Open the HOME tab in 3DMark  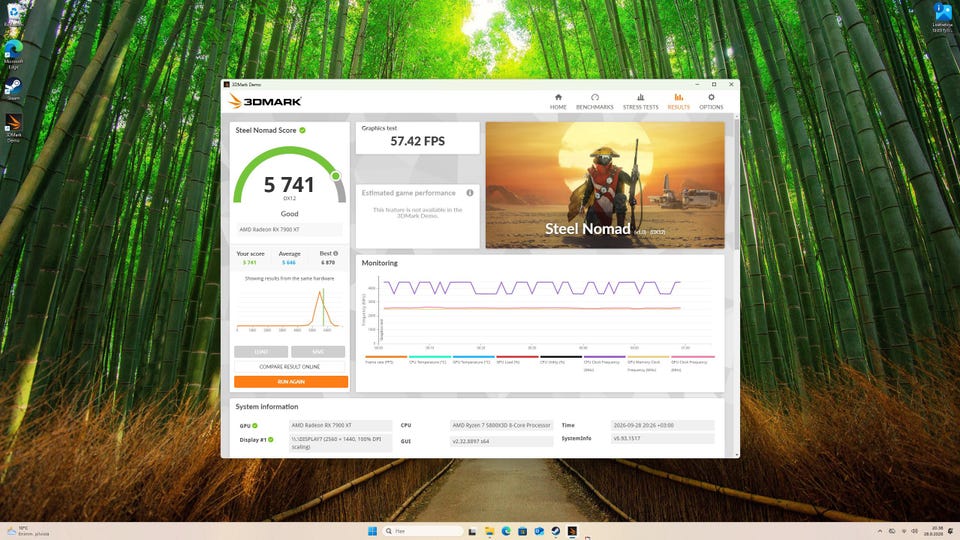pos(558,102)
